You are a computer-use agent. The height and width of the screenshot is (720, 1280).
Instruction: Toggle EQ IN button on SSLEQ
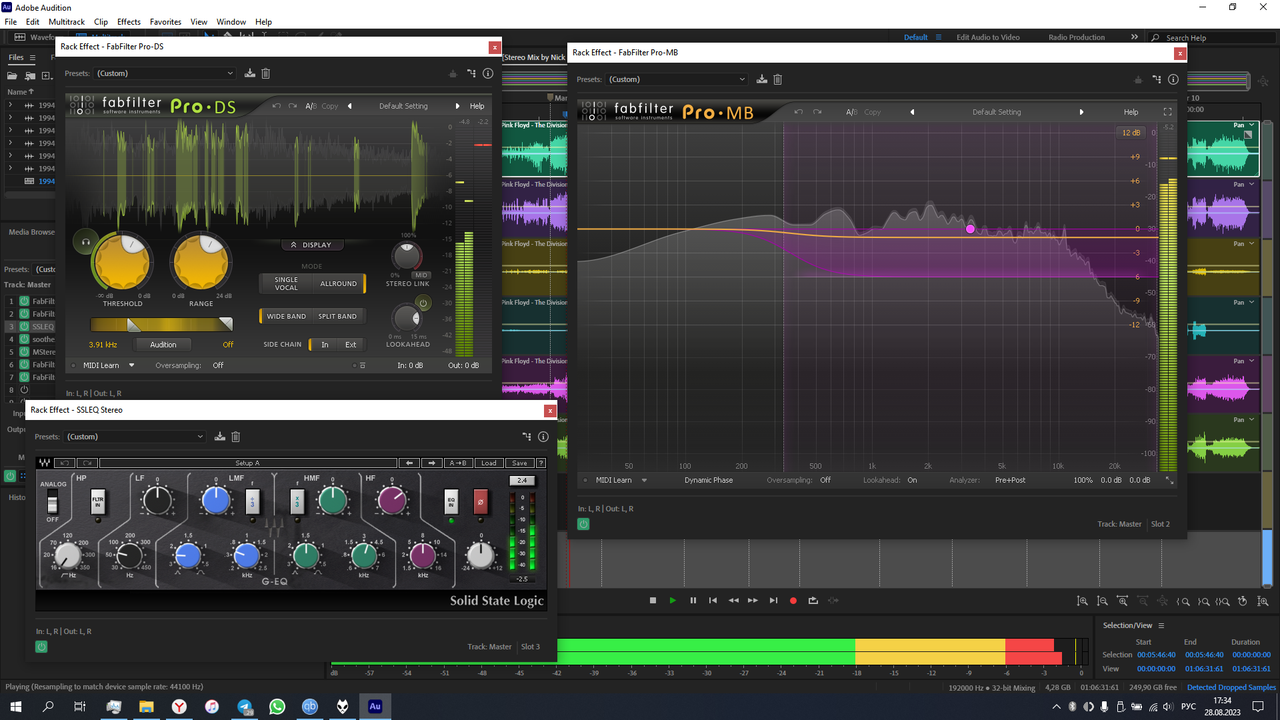[451, 501]
